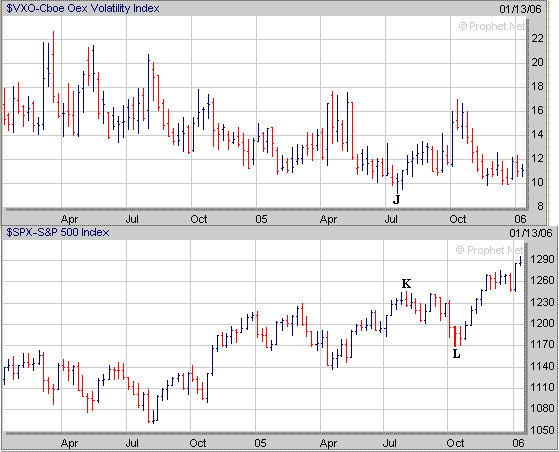Screen dimensions: 559x452
Task: Select the 01/13/06 date on the SPX chart
Action: coord(530,233)
